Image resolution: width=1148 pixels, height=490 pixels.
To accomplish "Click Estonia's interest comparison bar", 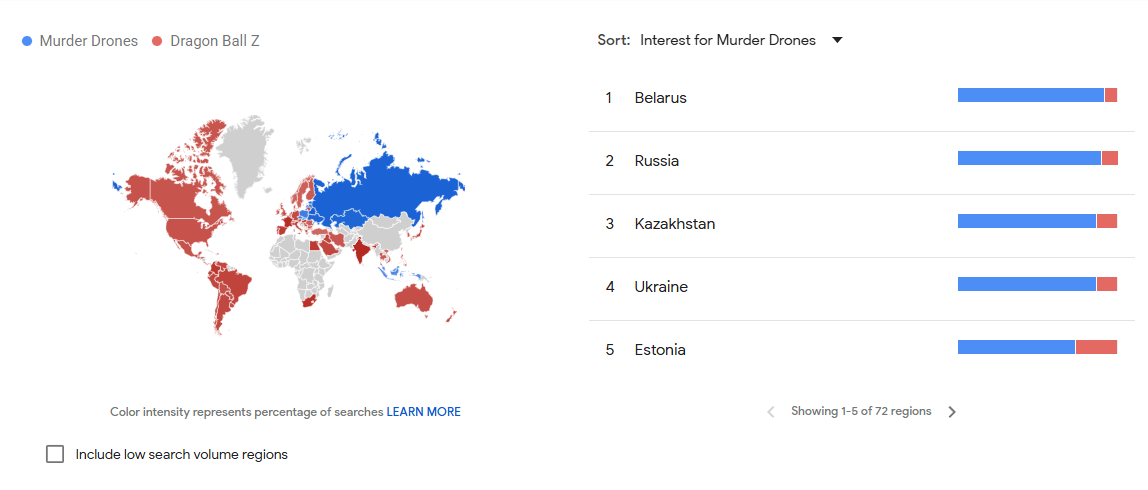I will (x=1037, y=347).
